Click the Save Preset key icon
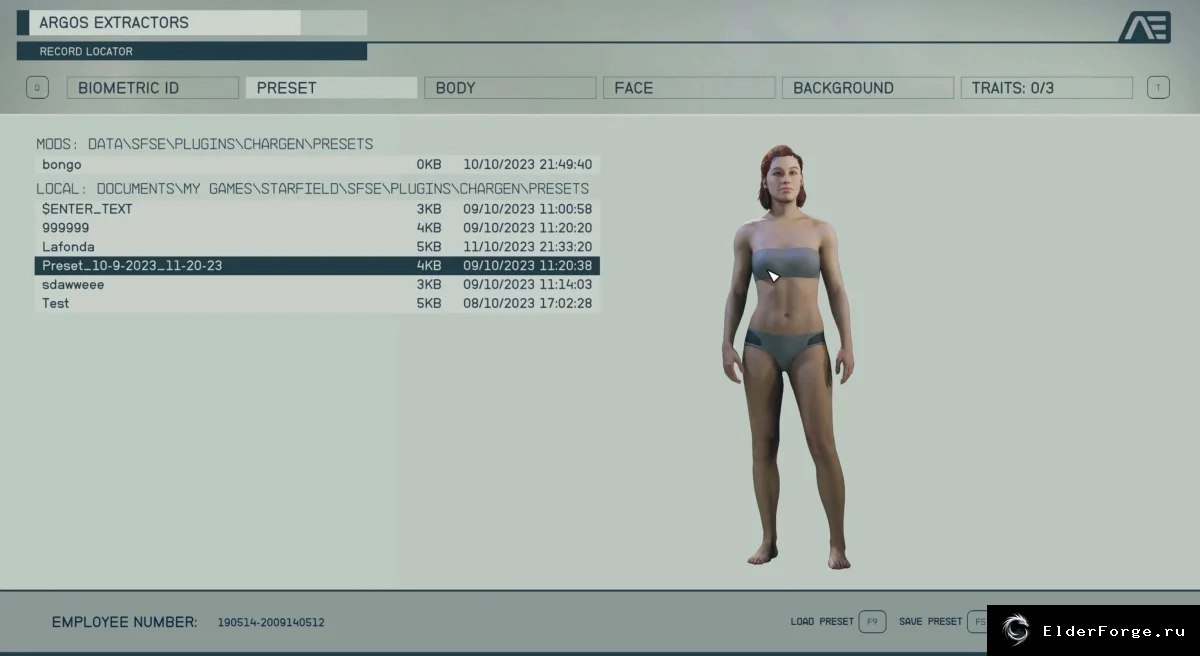Image resolution: width=1200 pixels, height=656 pixels. point(977,622)
